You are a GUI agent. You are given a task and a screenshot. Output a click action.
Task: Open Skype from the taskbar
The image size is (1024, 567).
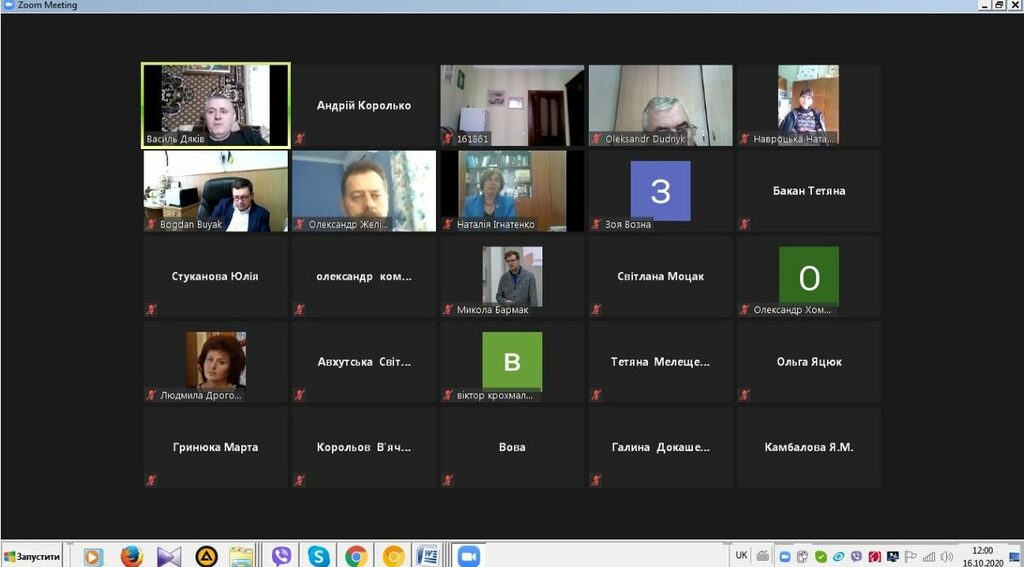click(319, 556)
